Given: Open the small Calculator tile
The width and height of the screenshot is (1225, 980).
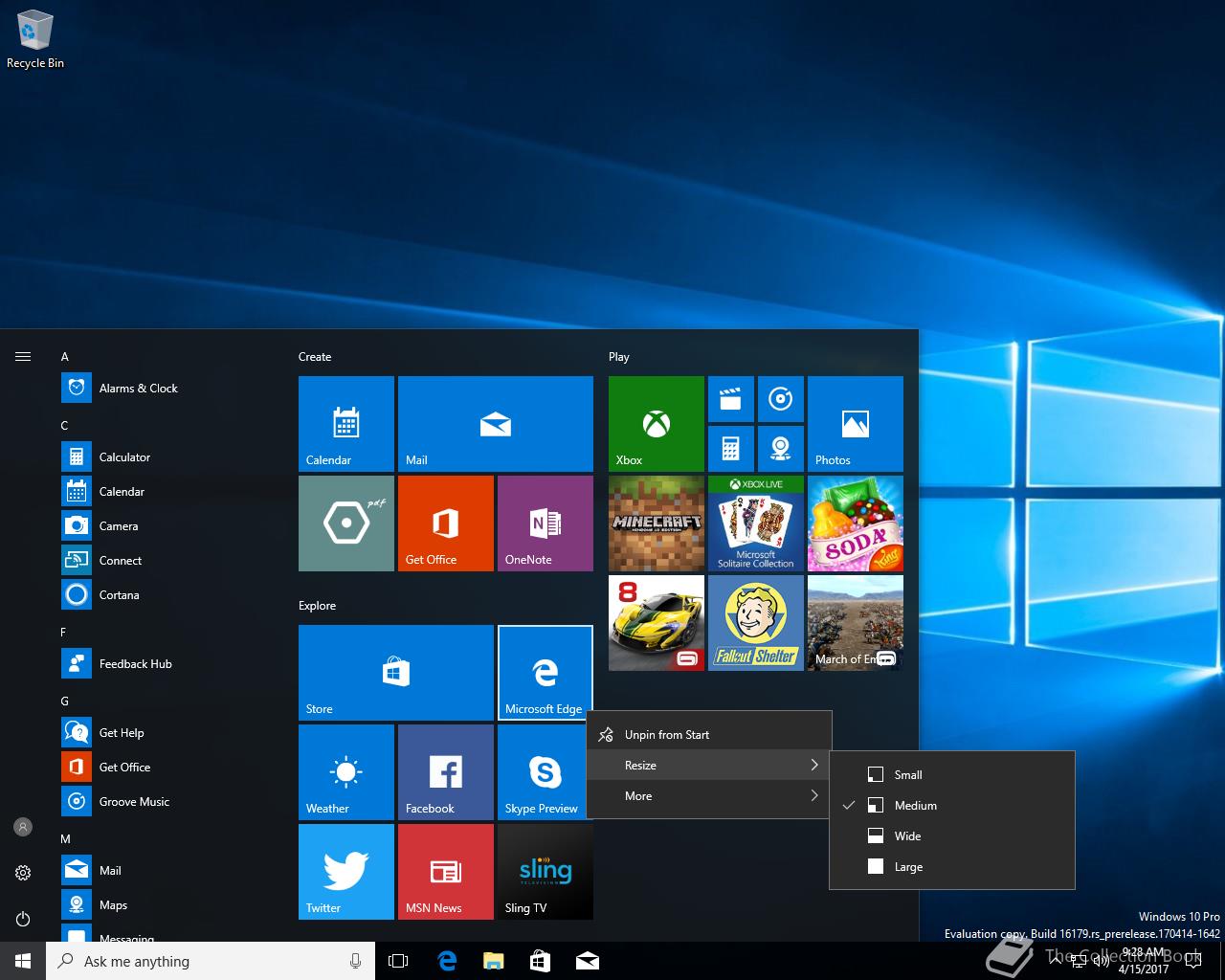Looking at the screenshot, I should tap(731, 449).
